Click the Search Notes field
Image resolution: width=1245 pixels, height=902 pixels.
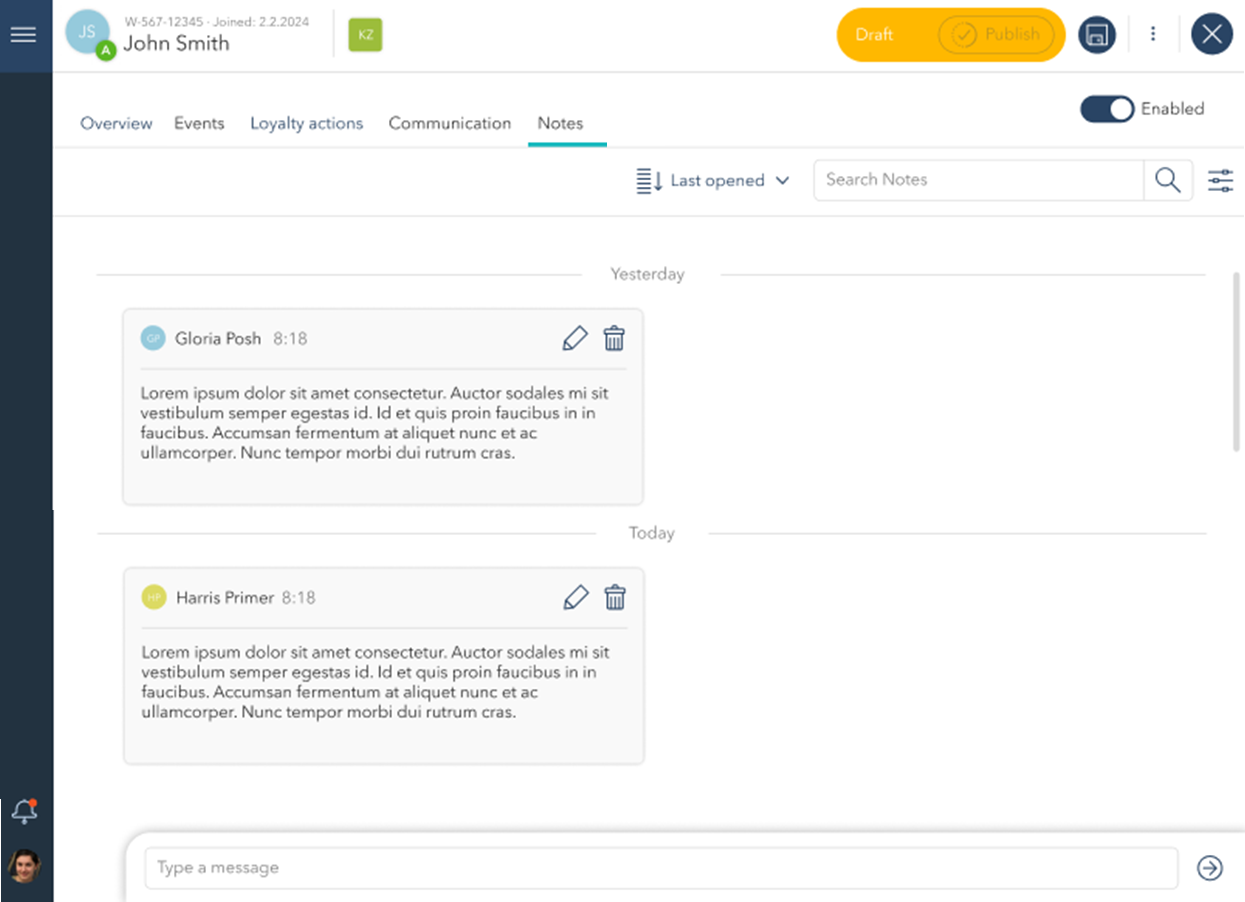coord(979,180)
